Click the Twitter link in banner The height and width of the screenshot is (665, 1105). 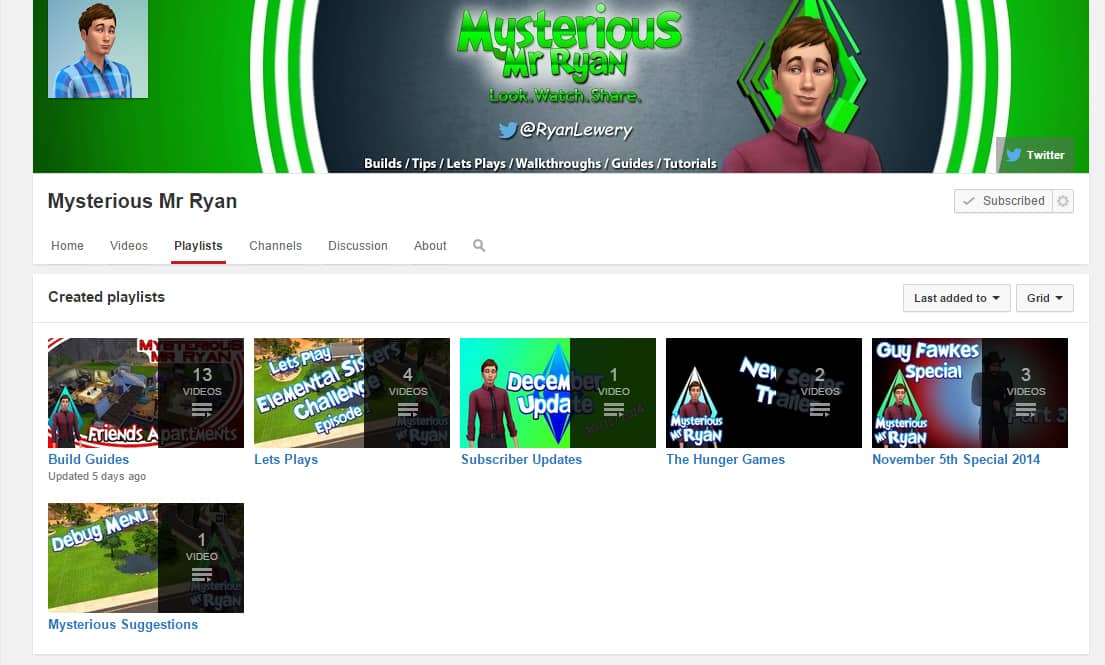(x=1035, y=155)
